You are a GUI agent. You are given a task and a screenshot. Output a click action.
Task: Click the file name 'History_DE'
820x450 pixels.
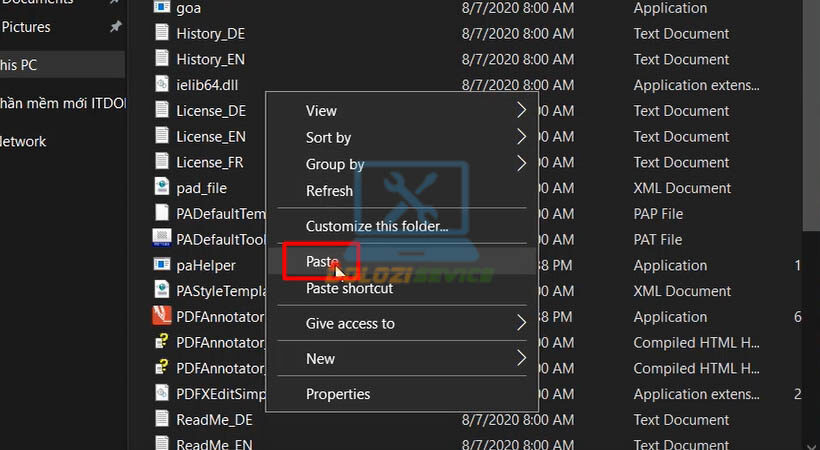(210, 33)
